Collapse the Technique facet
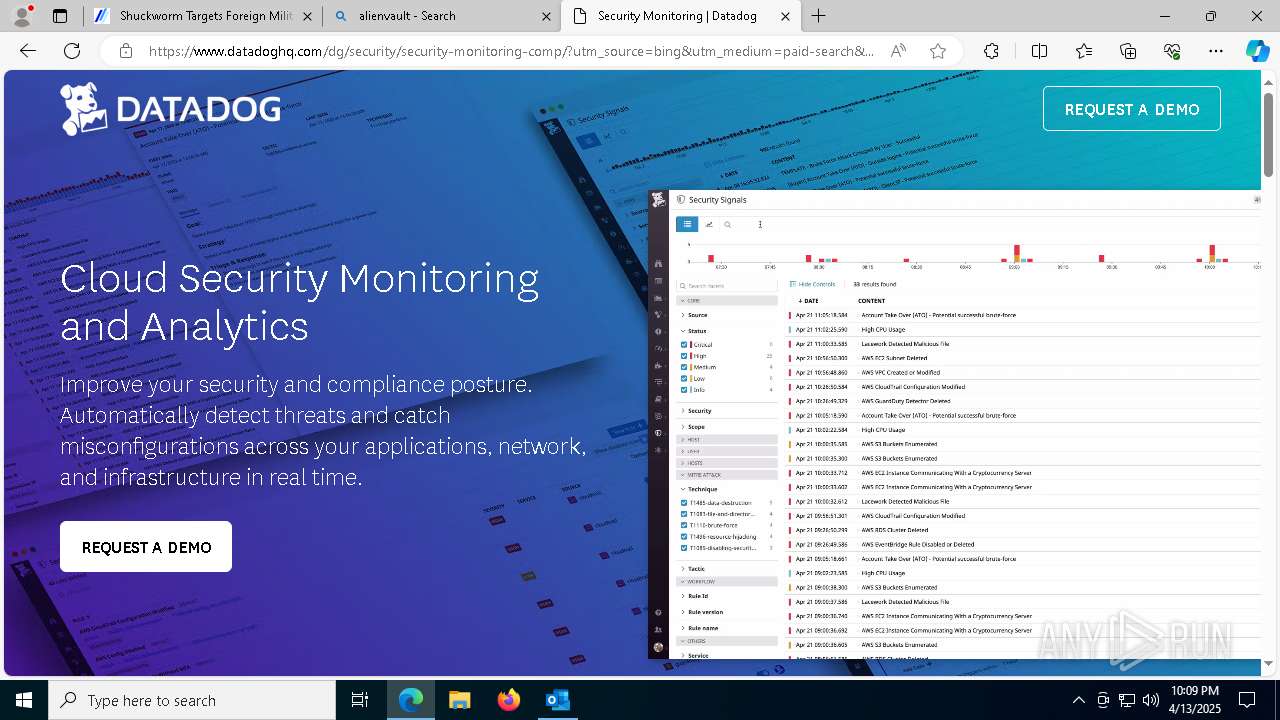This screenshot has height=720, width=1280. [702, 490]
